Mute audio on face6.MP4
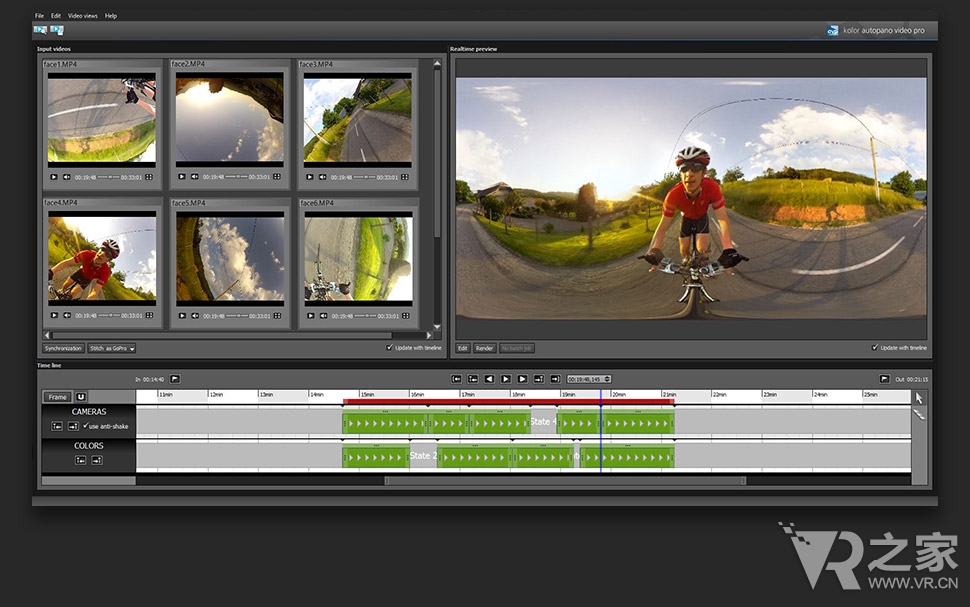Image resolution: width=970 pixels, height=607 pixels. click(324, 316)
